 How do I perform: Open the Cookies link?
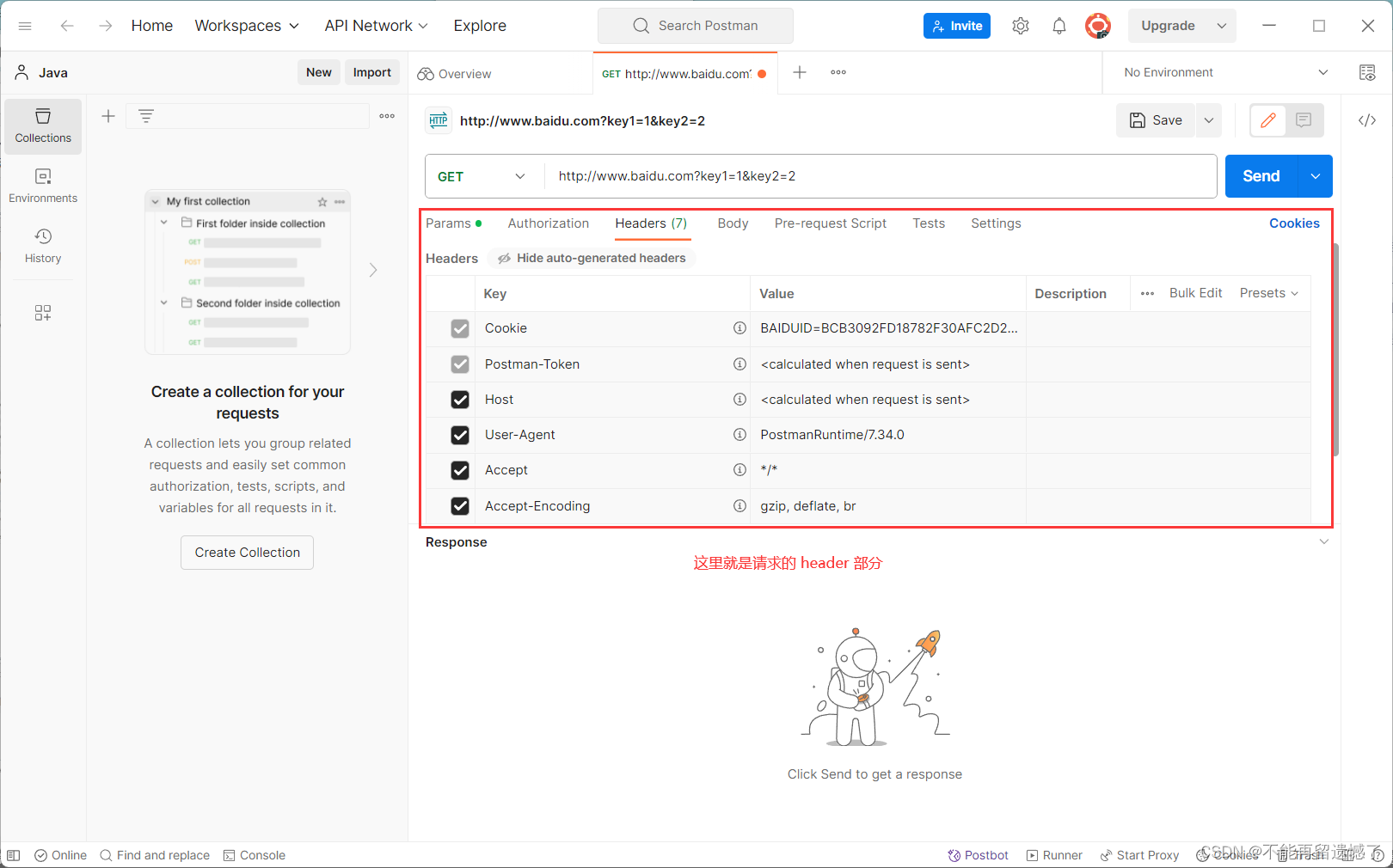[x=1294, y=223]
